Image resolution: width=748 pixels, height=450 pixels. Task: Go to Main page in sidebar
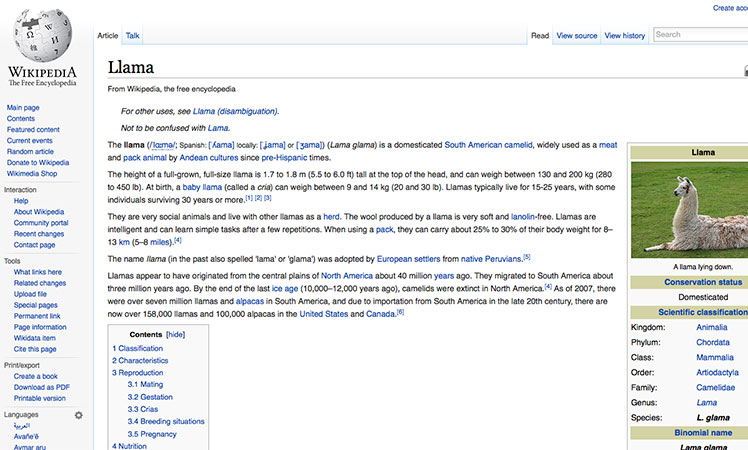pos(23,108)
